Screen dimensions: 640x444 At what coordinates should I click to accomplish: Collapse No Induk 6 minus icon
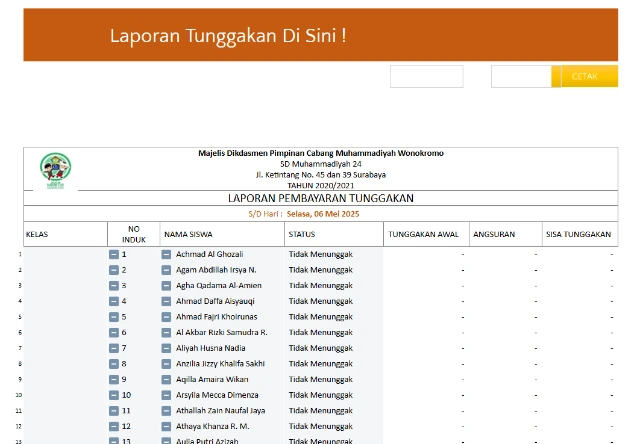(x=114, y=333)
